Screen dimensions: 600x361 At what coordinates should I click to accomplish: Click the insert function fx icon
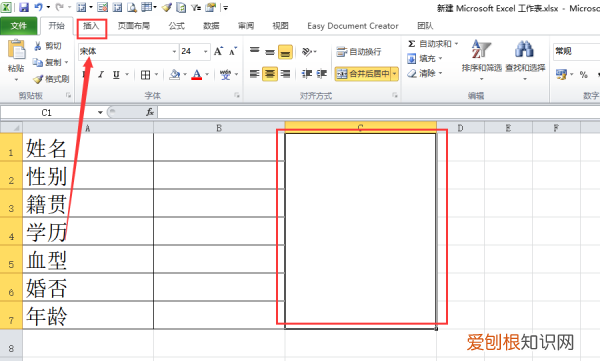coord(150,112)
